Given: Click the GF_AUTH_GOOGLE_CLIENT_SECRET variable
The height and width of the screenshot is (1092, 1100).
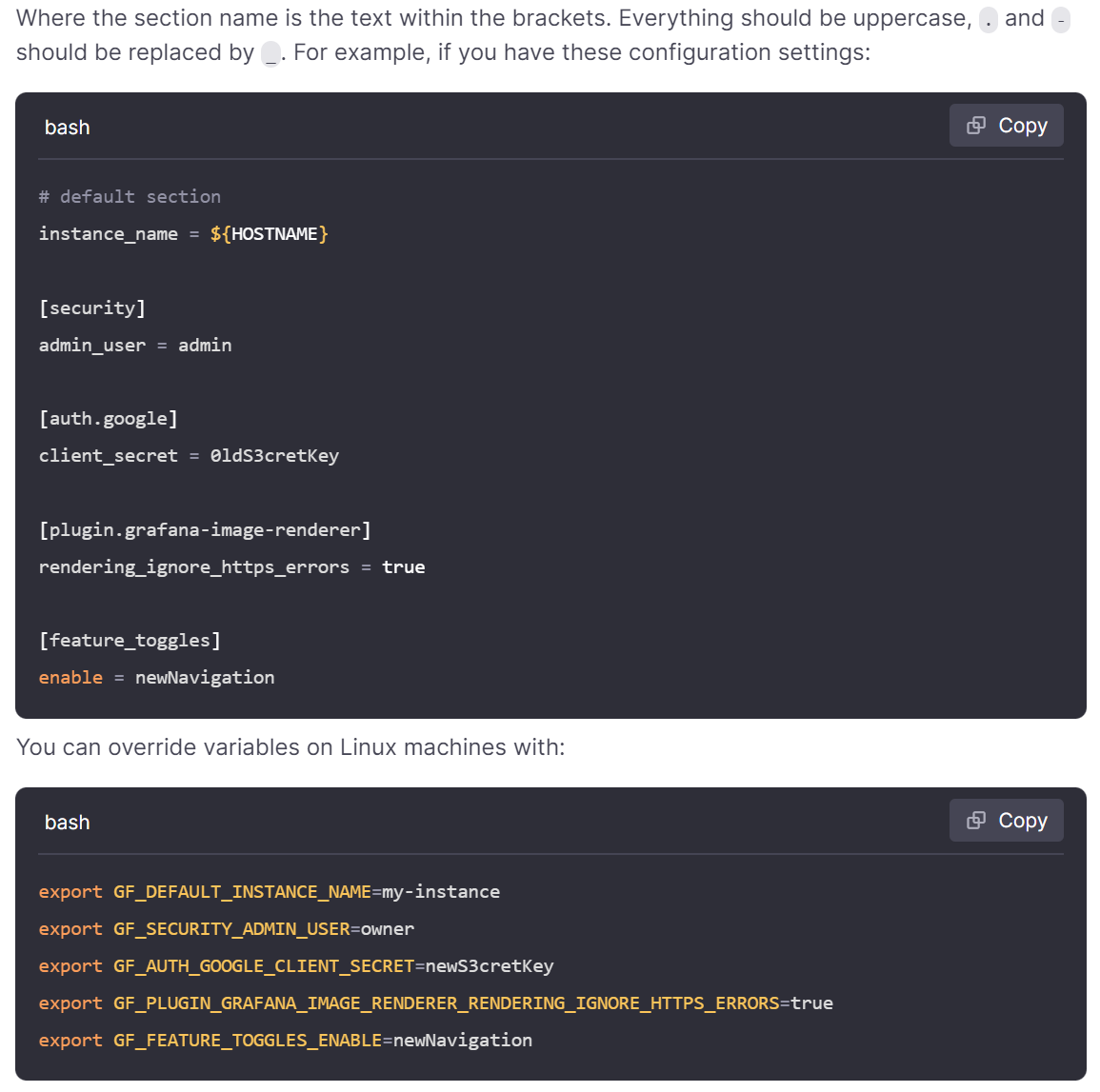Looking at the screenshot, I should coord(264,966).
